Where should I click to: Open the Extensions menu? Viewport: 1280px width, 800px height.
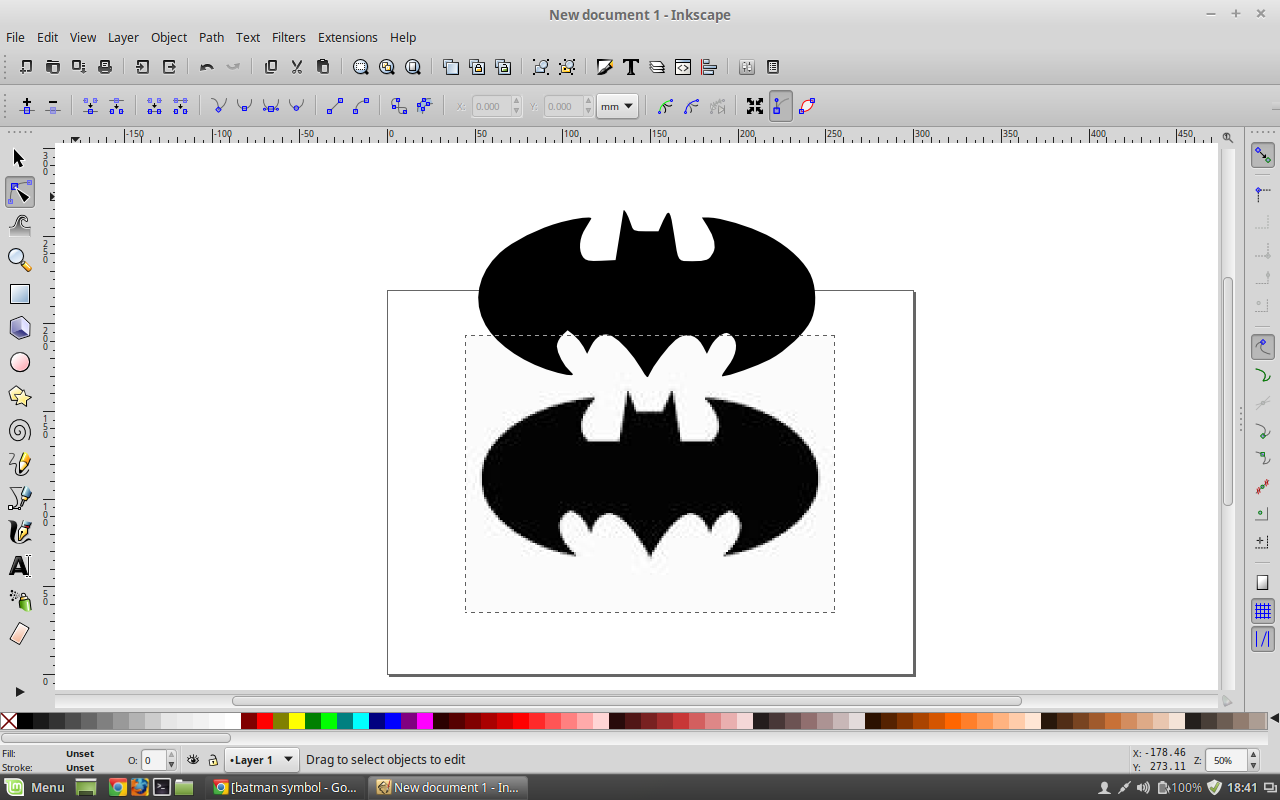coord(347,37)
